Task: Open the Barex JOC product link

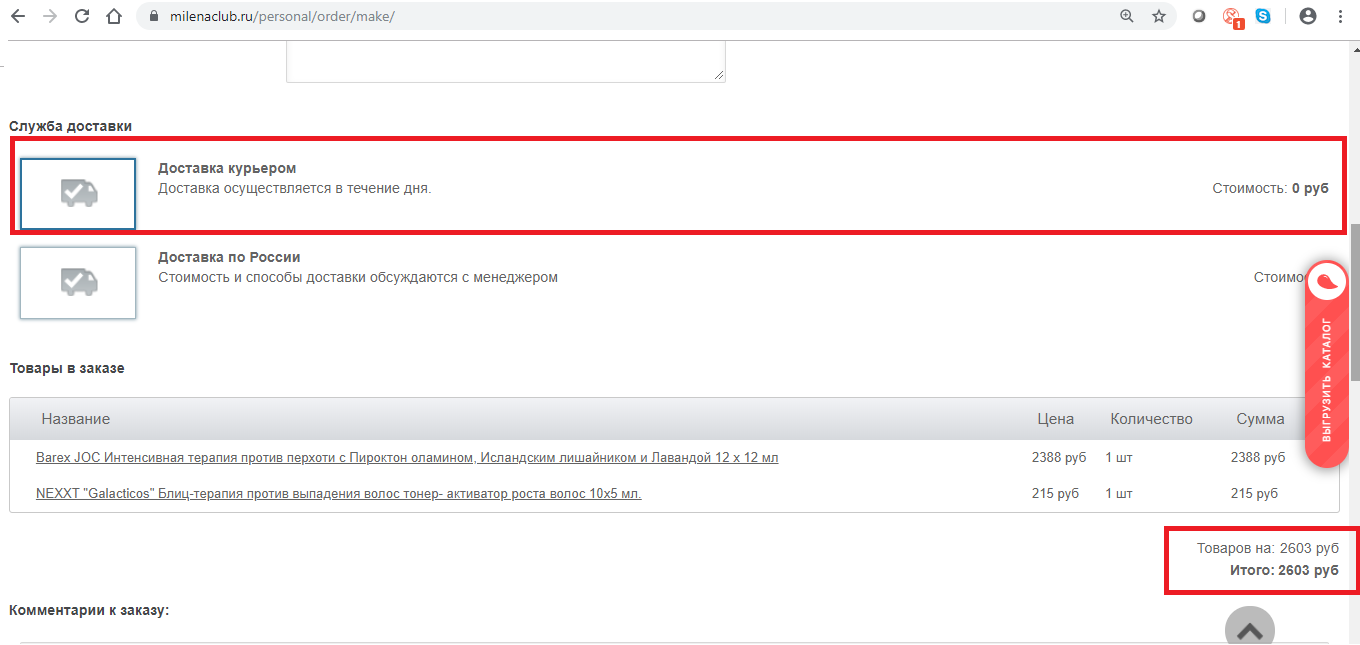Action: click(x=407, y=457)
